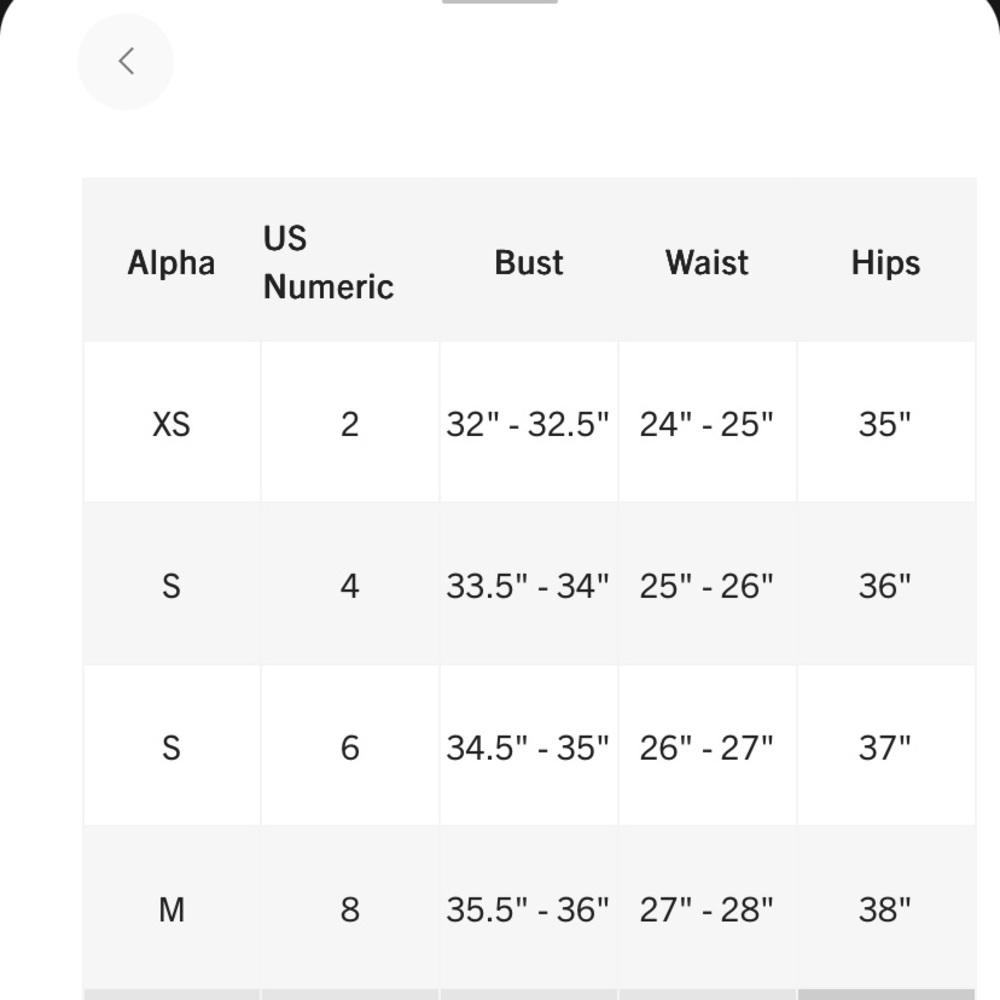Select waist measurement 26" - 27"
This screenshot has width=1000, height=1000.
pos(707,747)
